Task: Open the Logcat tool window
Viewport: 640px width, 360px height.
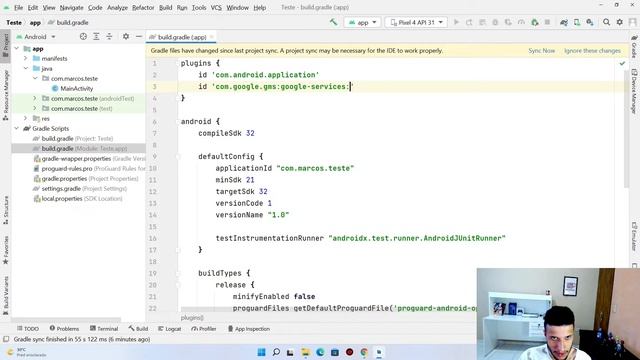Action: tap(169, 329)
